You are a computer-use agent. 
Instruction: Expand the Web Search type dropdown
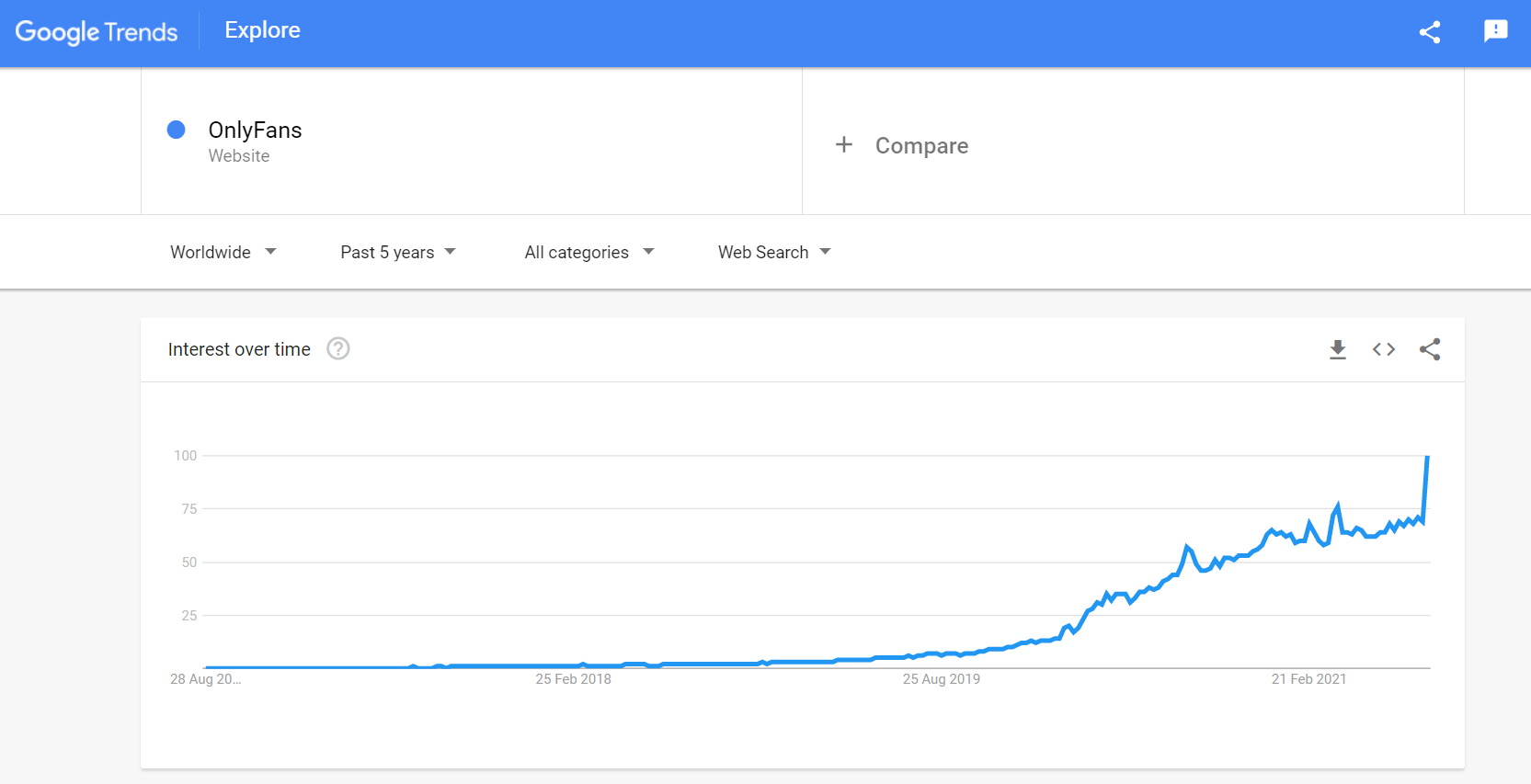tap(774, 252)
